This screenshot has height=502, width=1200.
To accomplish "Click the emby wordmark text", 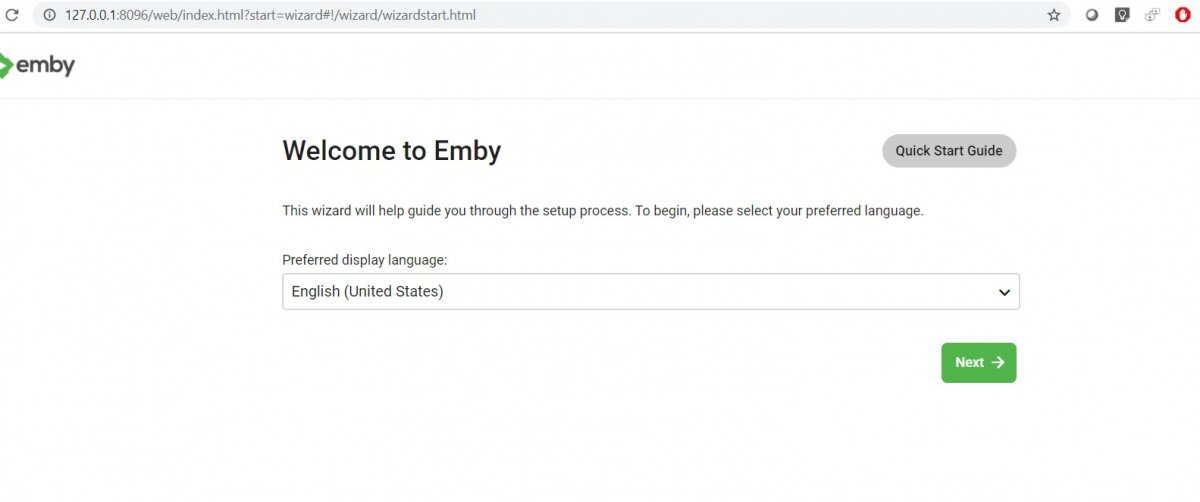I will tap(46, 66).
